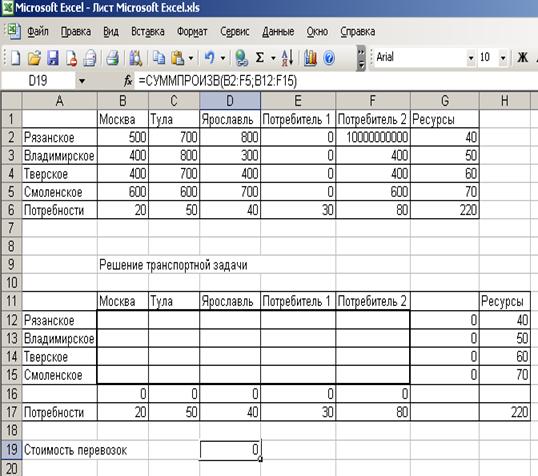Viewport: 538px width, 476px height.
Task: Select column D header
Action: [x=230, y=101]
